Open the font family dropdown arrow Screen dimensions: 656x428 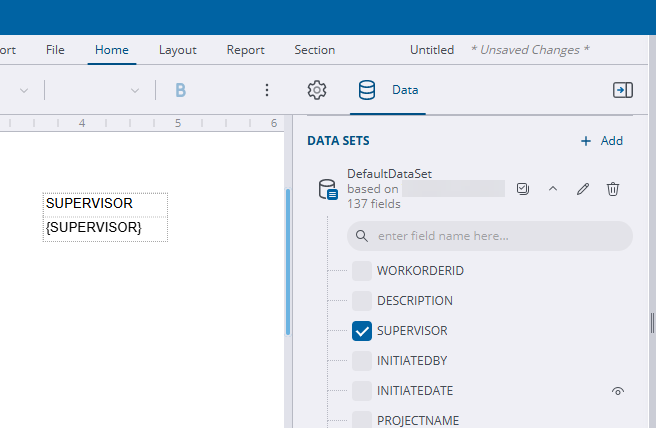[24, 90]
